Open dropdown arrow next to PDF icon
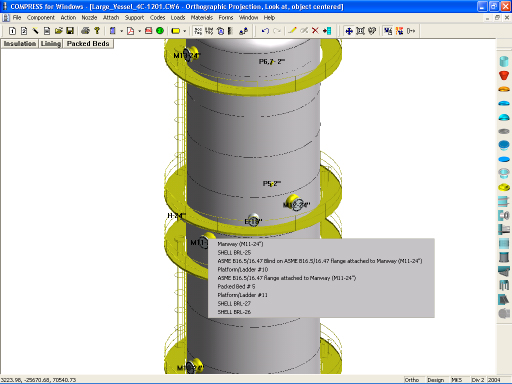 139,31
